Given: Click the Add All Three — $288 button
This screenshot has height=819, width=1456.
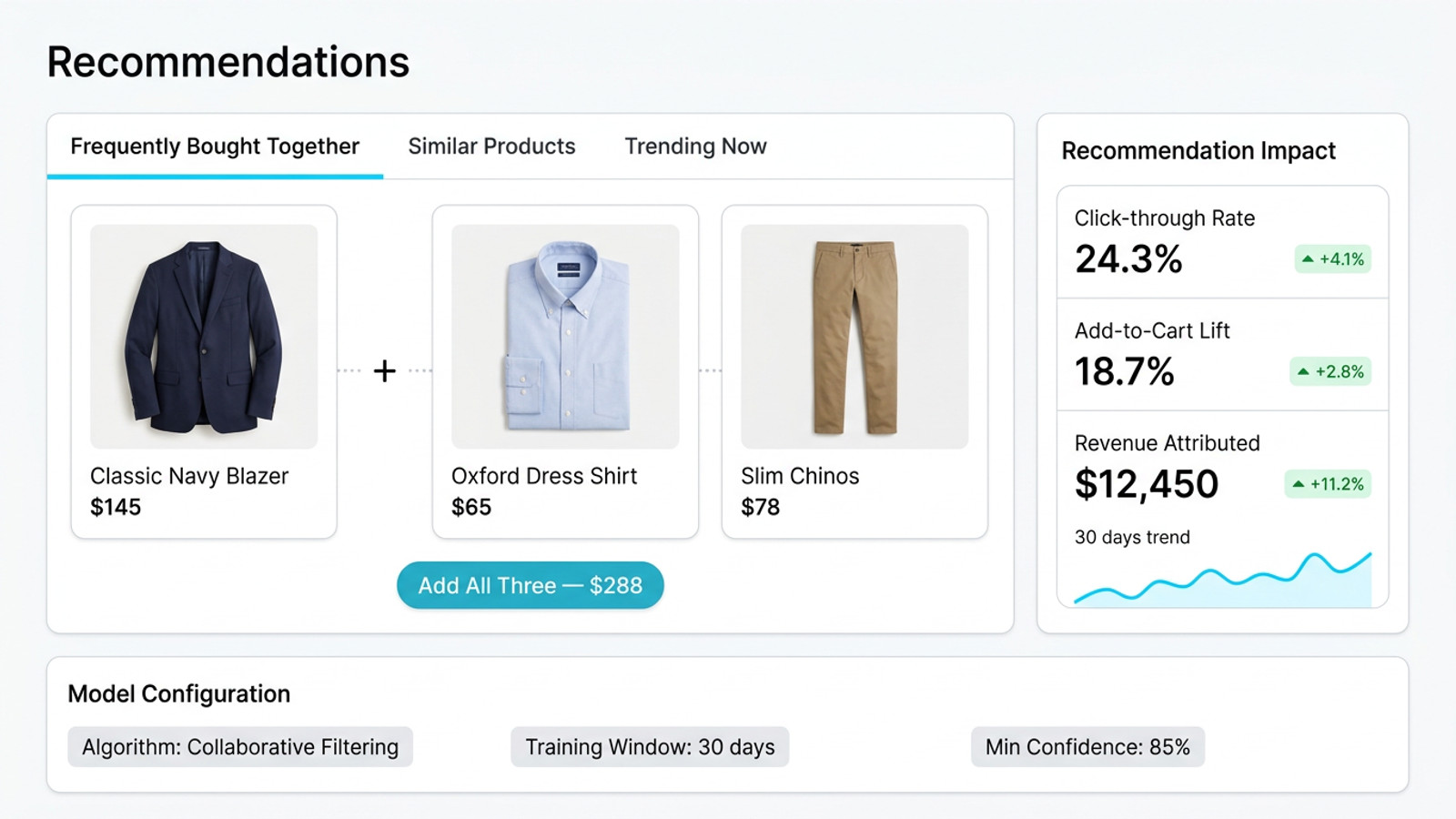Looking at the screenshot, I should click(x=530, y=585).
